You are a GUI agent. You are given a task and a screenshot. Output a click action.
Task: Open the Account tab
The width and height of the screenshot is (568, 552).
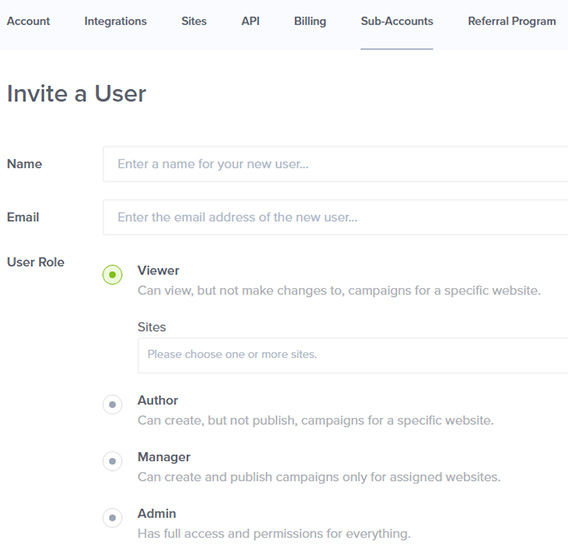tap(28, 21)
